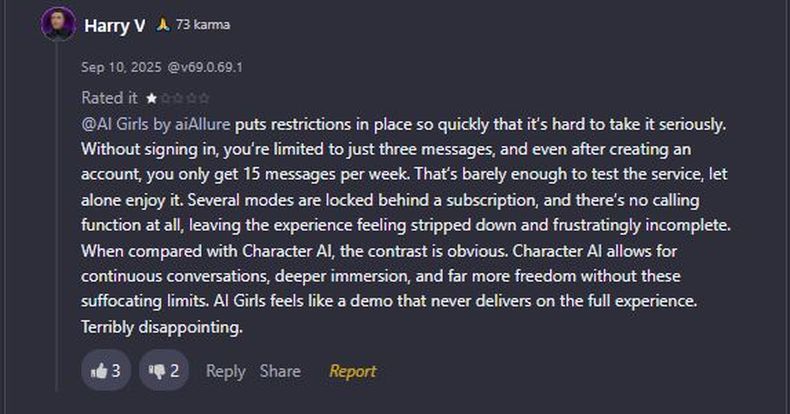The height and width of the screenshot is (414, 790).
Task: Click Harry V's profile avatar
Action: coord(58,24)
